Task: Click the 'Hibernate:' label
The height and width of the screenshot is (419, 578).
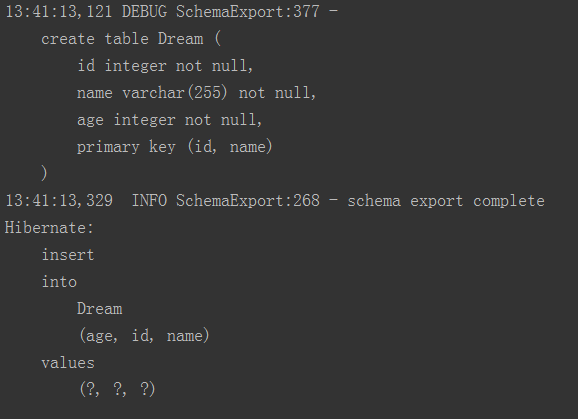Action: click(x=49, y=228)
